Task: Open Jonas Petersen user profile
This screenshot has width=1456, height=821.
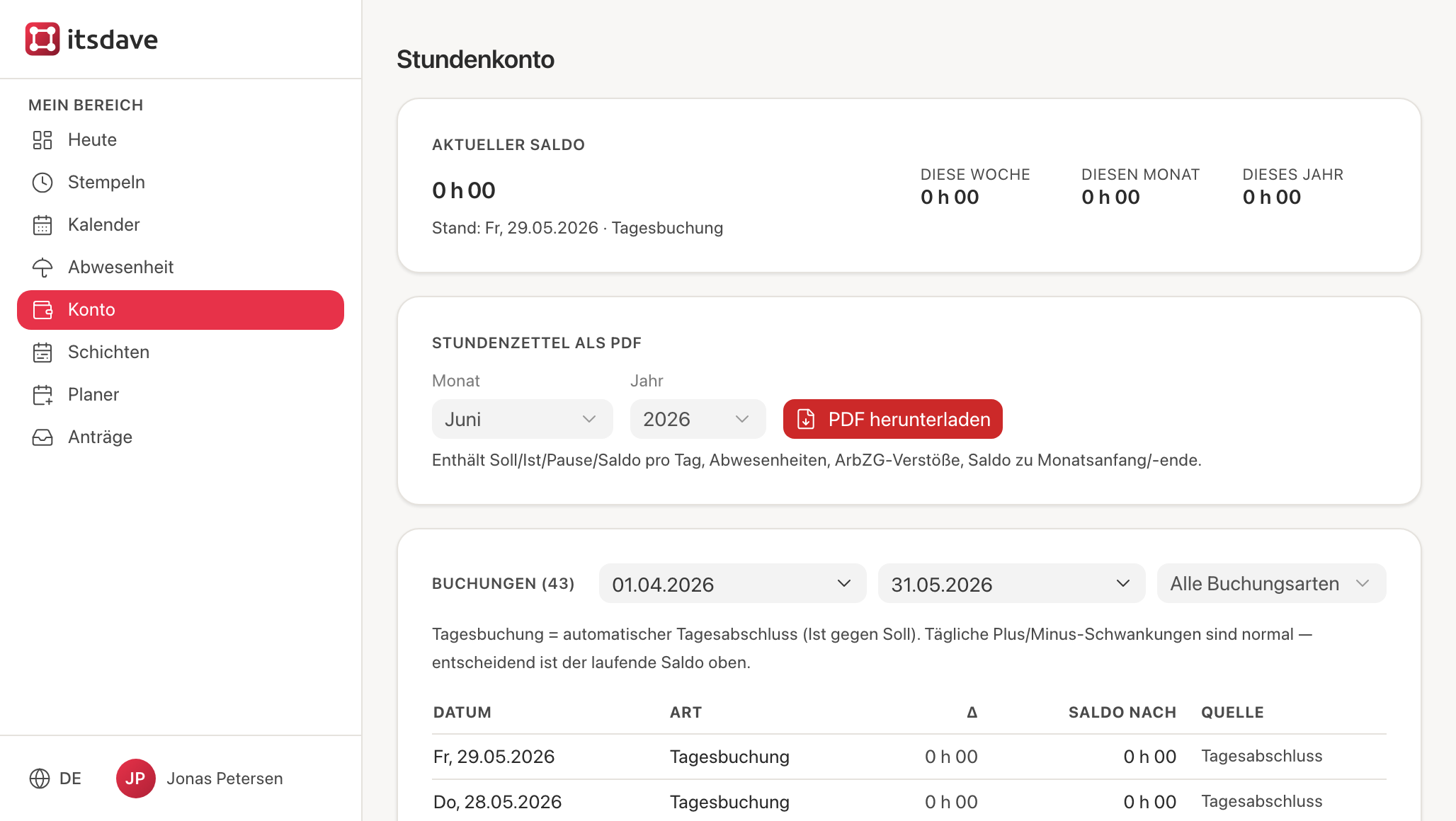Action: pyautogui.click(x=224, y=779)
